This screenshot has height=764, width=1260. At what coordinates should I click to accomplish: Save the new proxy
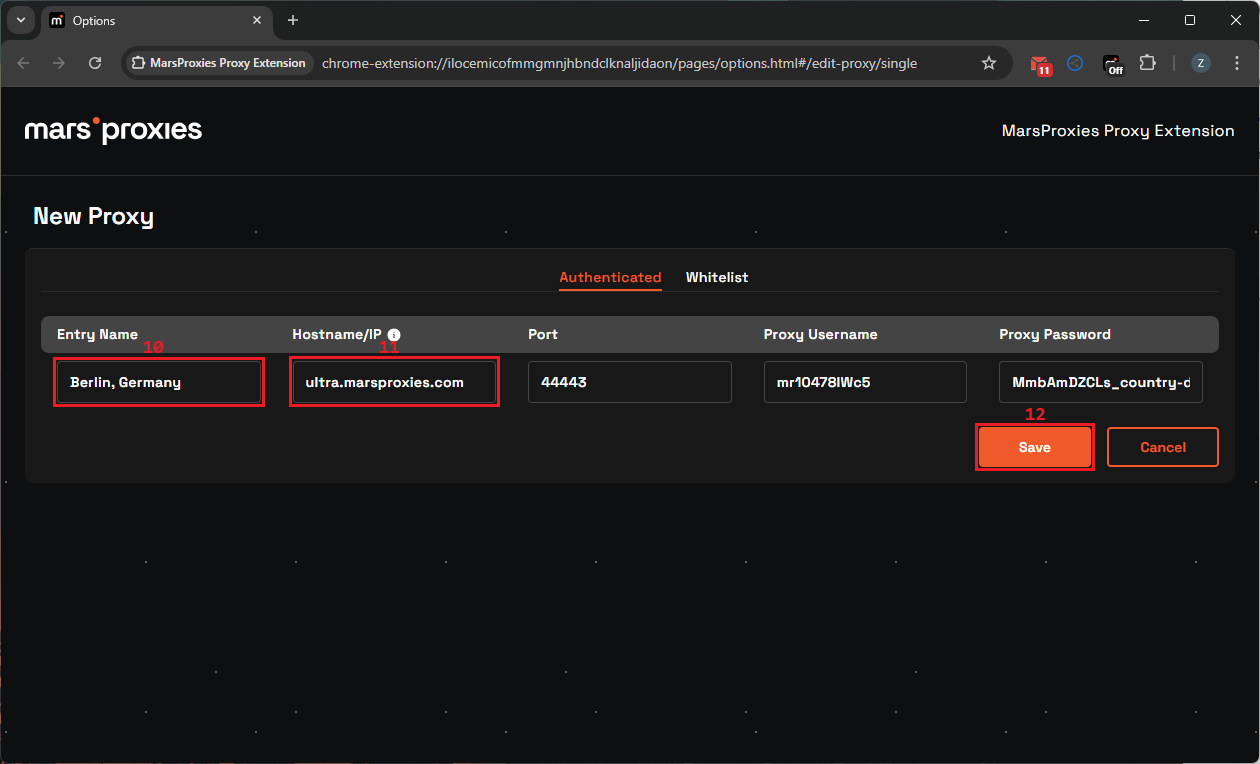1034,447
